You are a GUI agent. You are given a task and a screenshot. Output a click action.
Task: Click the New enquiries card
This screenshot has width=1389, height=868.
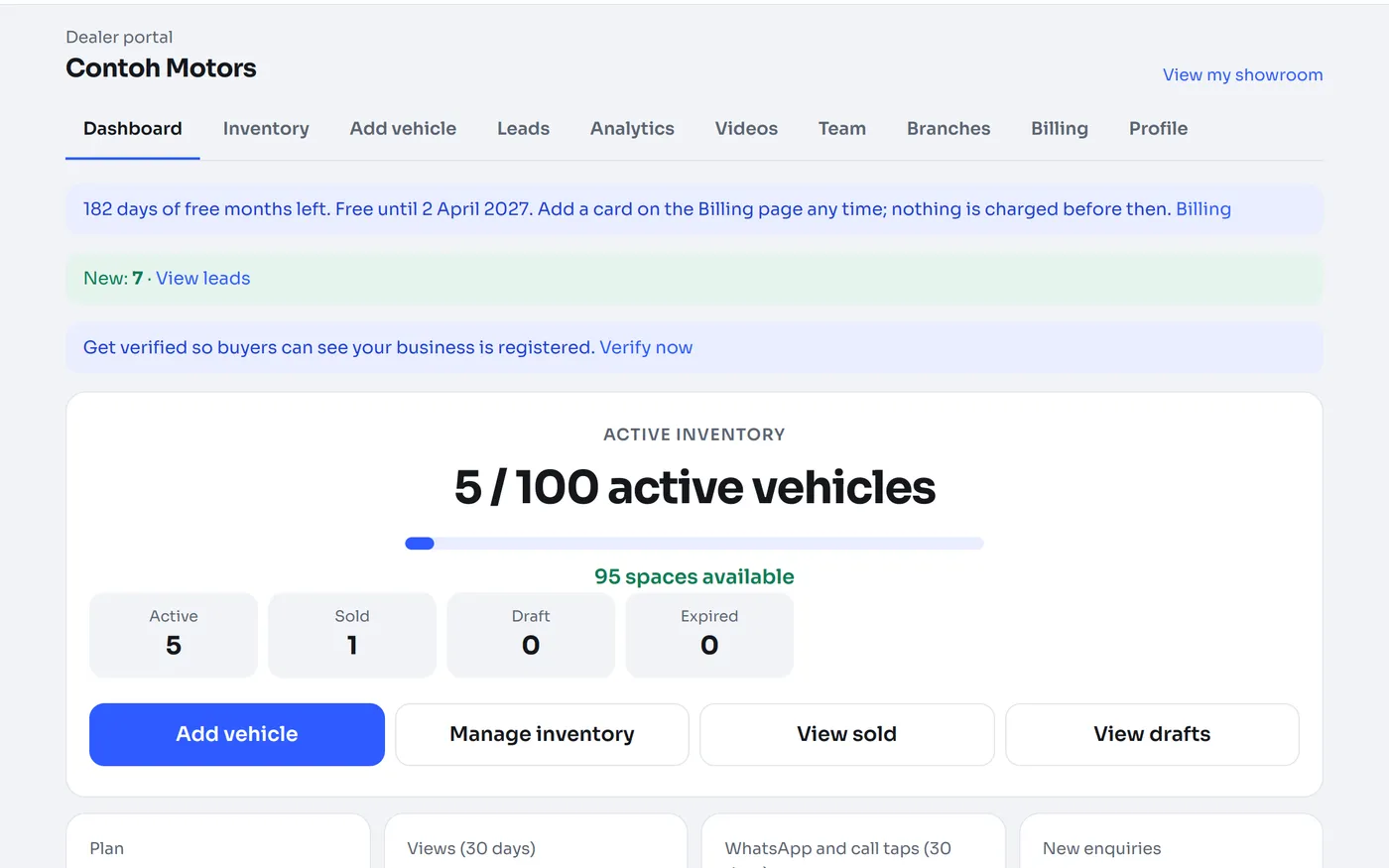point(1171,841)
